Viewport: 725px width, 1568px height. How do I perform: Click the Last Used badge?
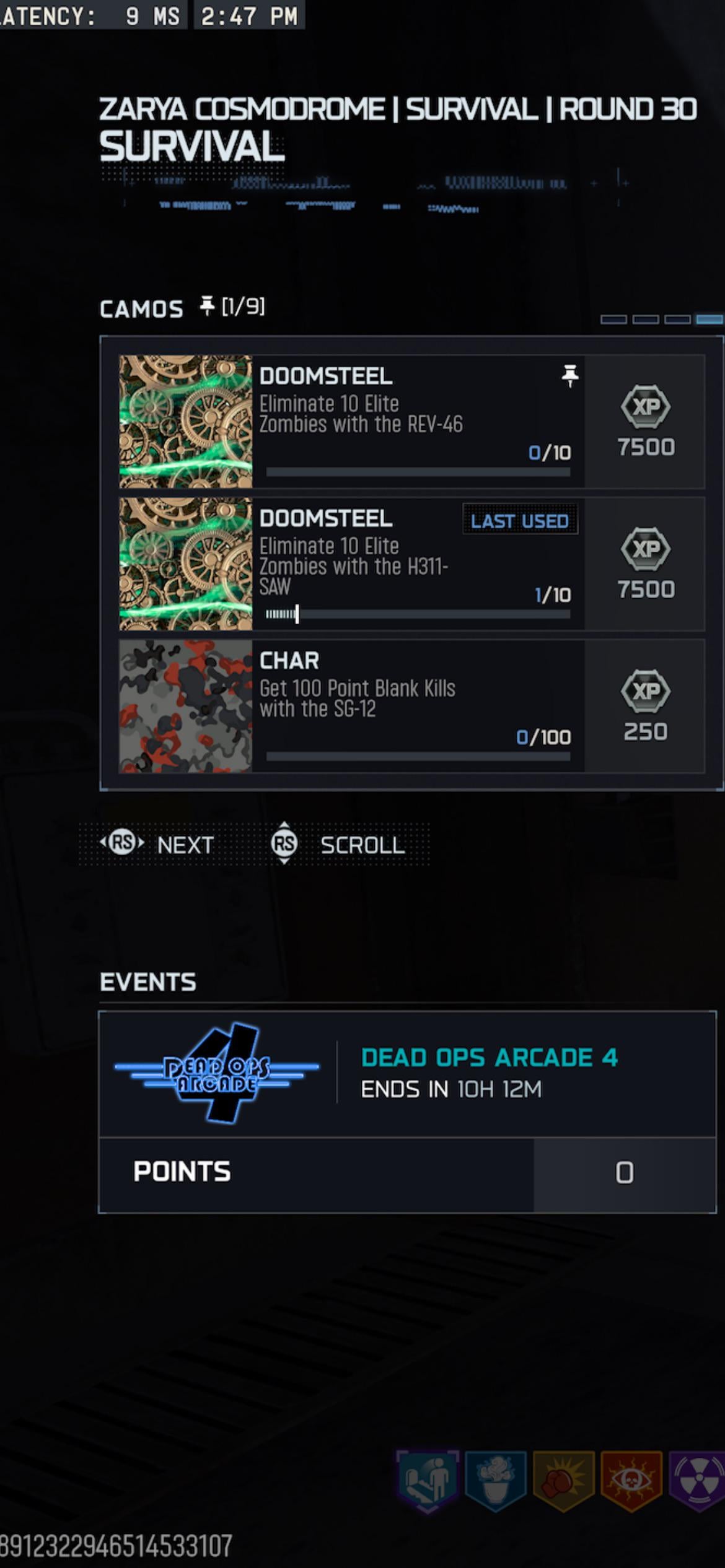tap(520, 520)
